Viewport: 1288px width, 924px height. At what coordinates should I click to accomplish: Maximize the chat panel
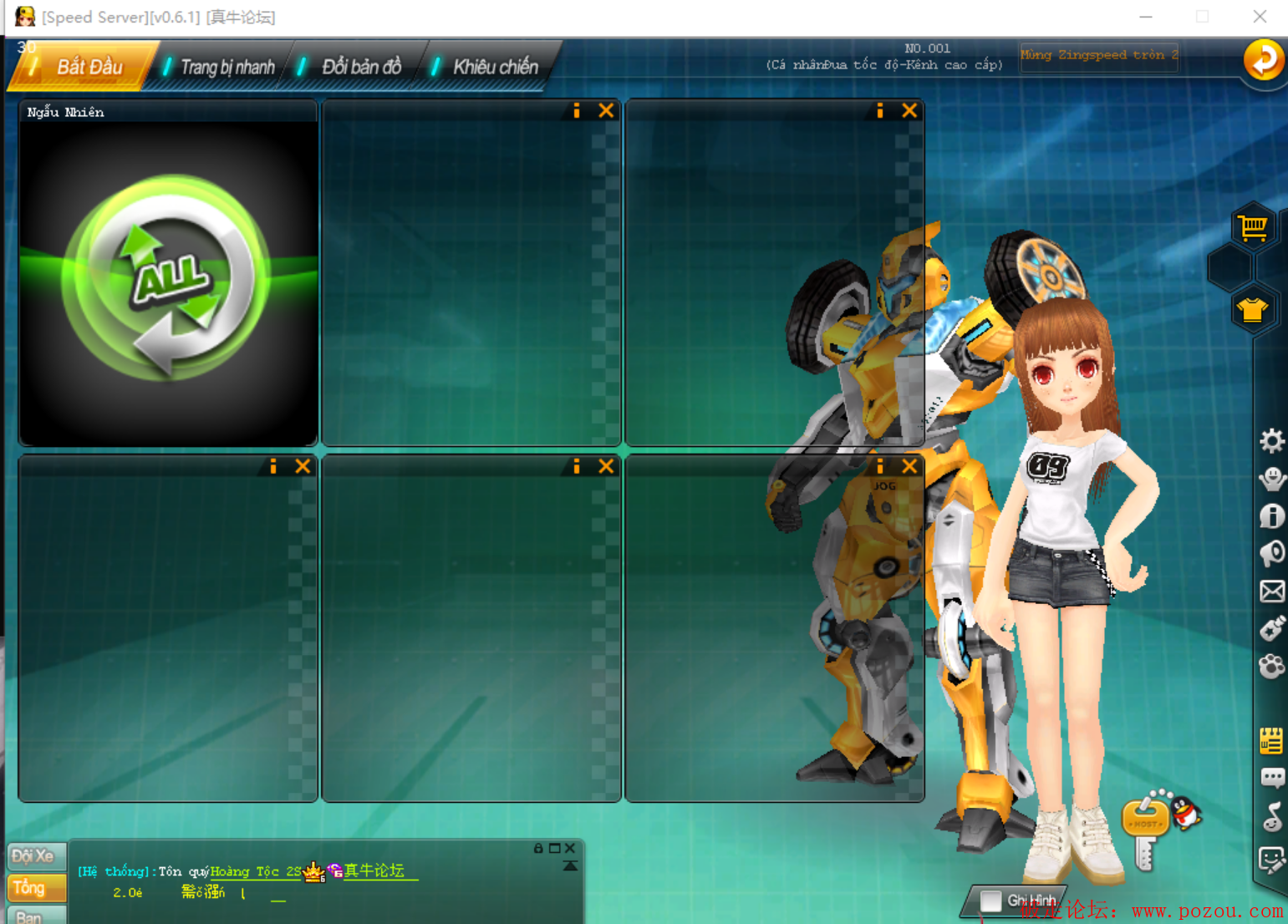pos(554,848)
